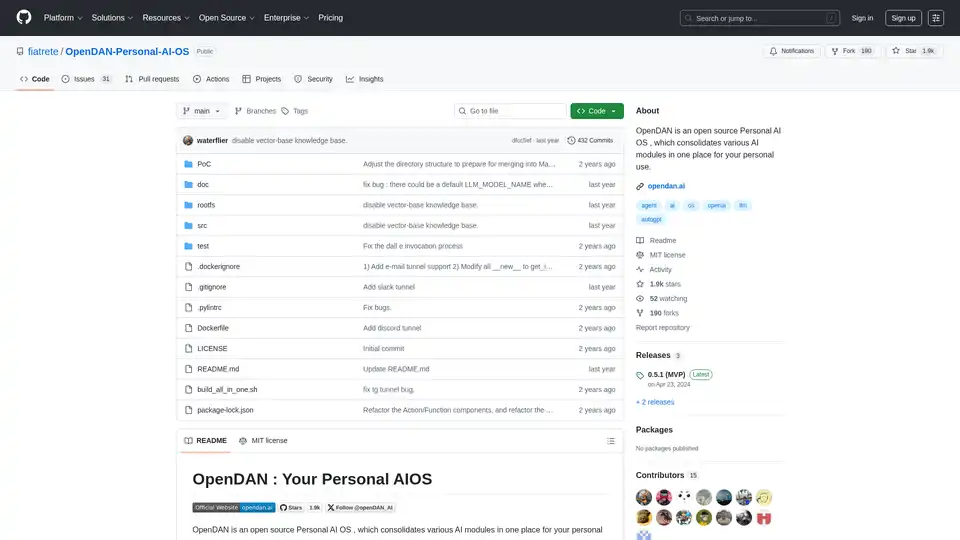
Task: Click the Sign up button
Action: (903, 18)
